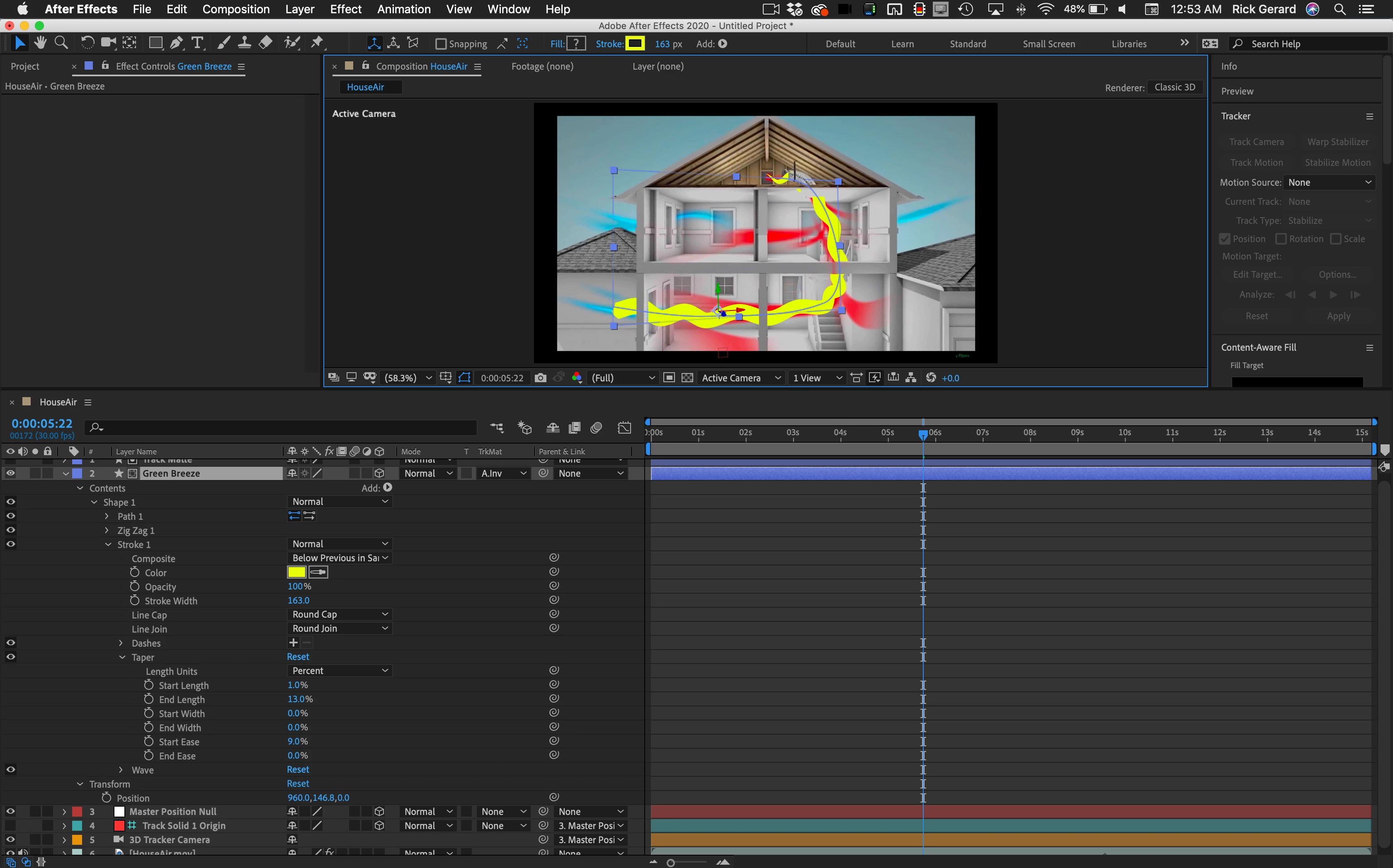Select the Rotation tool
1393x868 pixels.
tap(87, 43)
